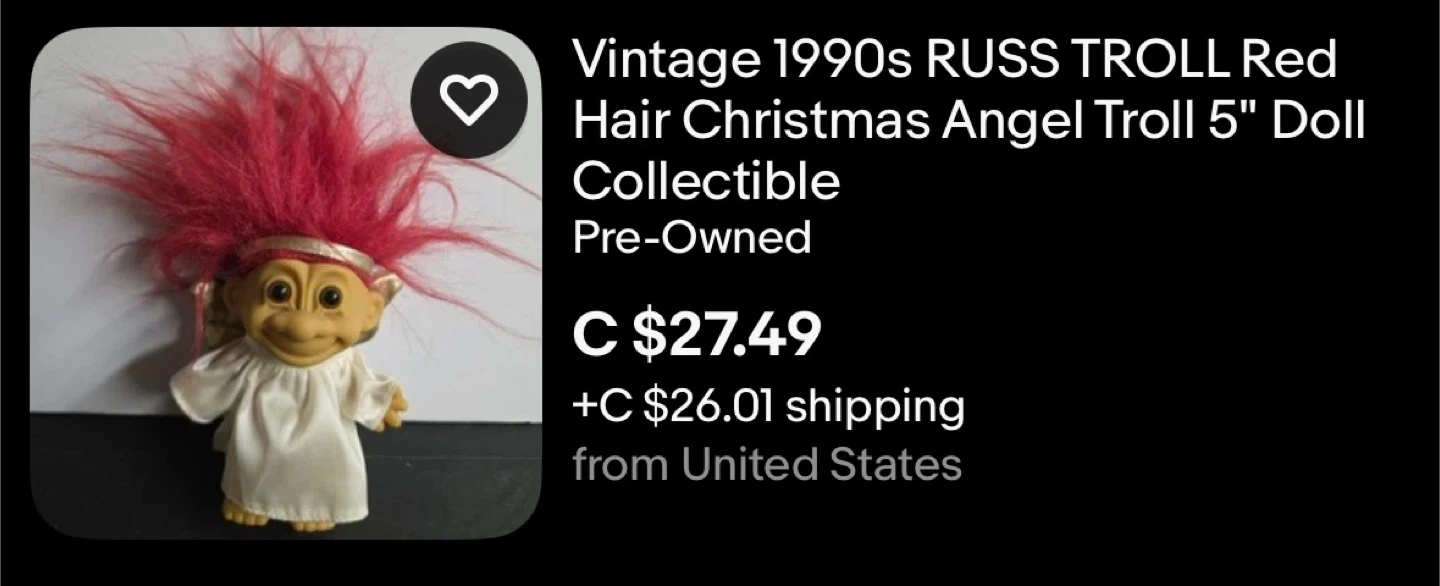Select the +C $26.01 shipping text
Viewport: 1440px width, 586px height.
(768, 407)
